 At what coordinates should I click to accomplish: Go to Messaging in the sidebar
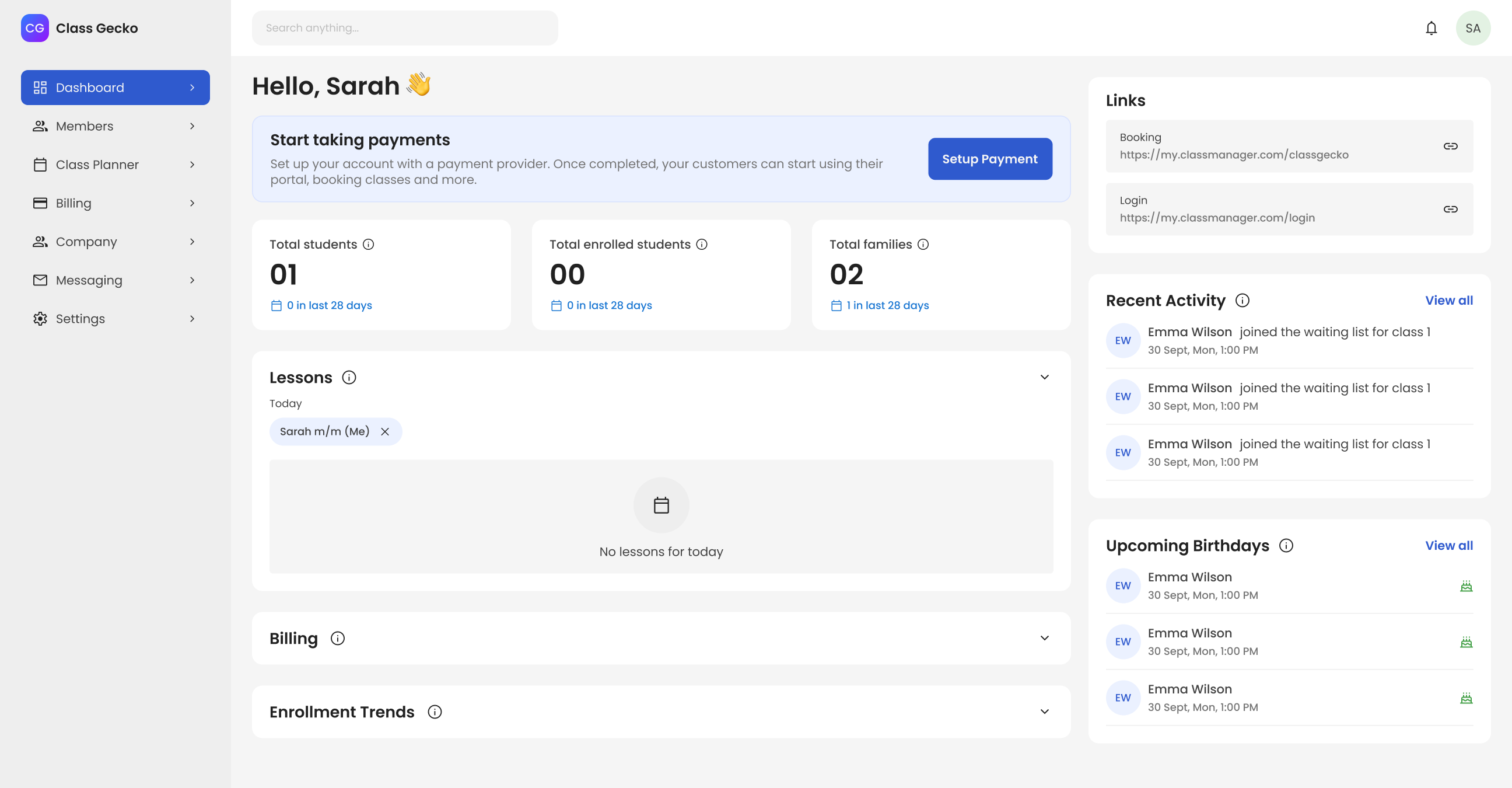[115, 280]
